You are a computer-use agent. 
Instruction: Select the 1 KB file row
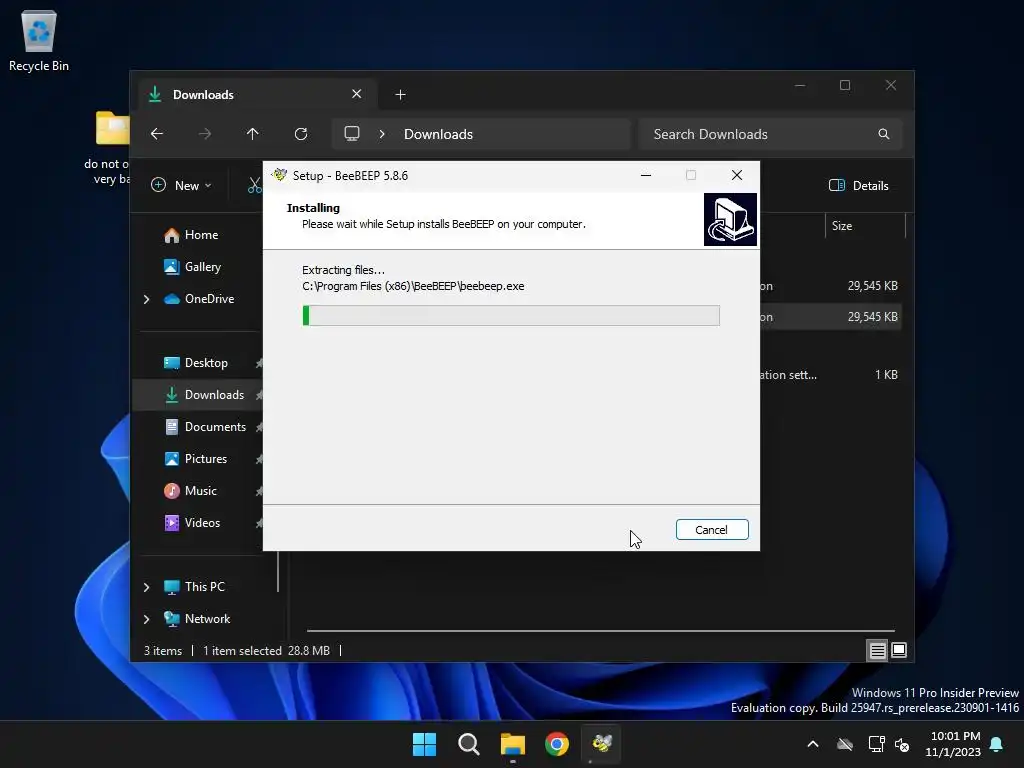point(831,375)
